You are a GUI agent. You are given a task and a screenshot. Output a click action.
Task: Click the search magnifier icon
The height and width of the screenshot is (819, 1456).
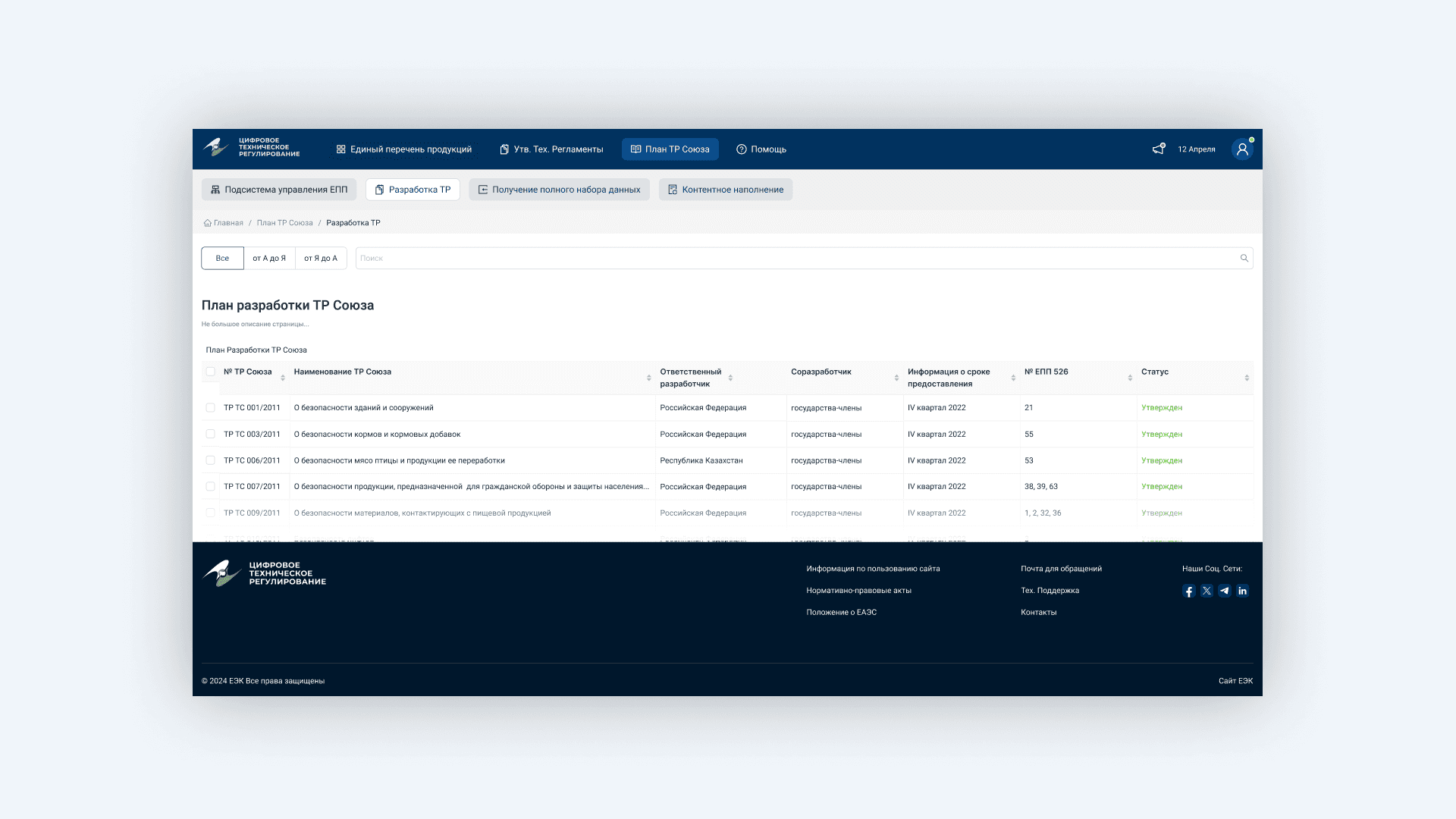[x=1244, y=258]
